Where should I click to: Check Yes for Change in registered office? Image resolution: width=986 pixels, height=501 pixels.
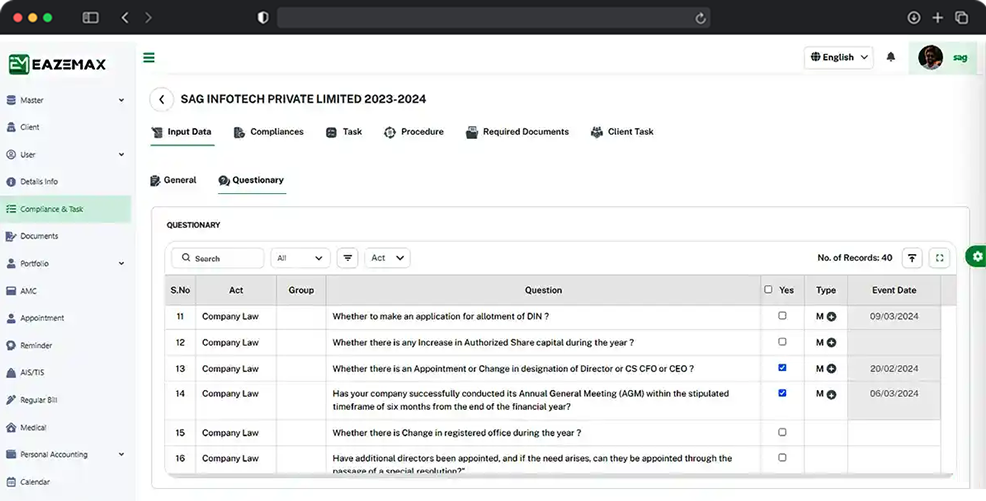[x=782, y=432]
